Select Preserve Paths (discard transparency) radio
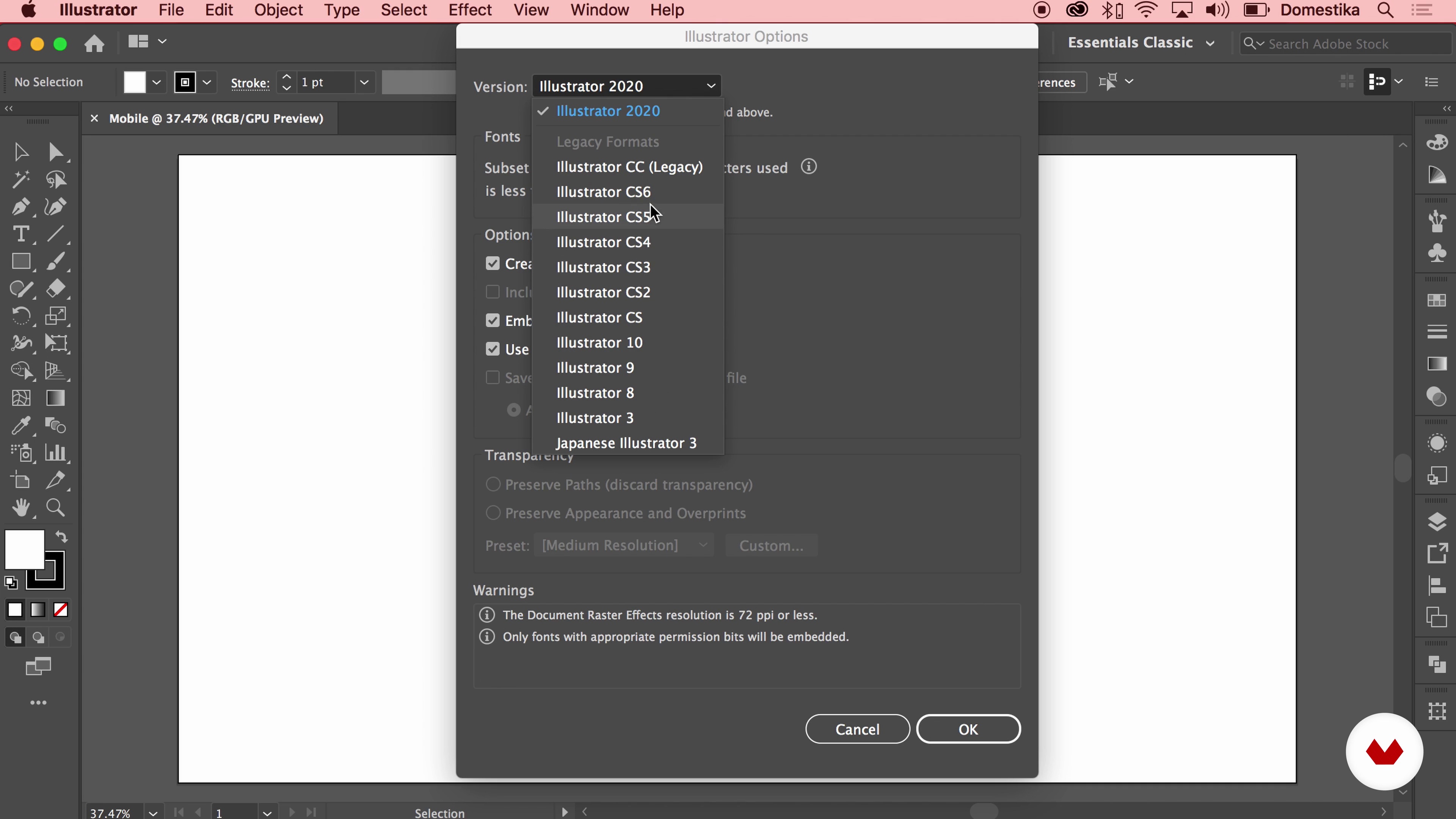Screen dimensions: 1456x819 pos(493,485)
